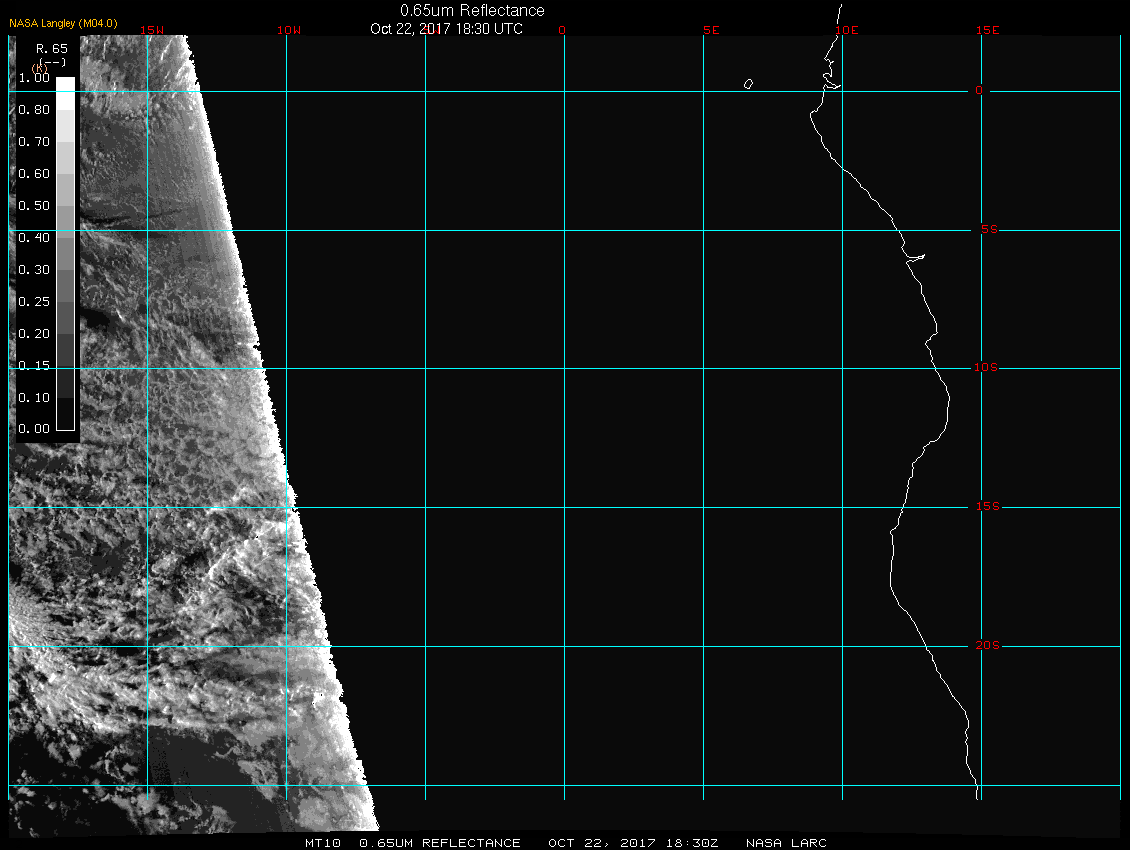The image size is (1130, 850).
Task: Click the MT10 text in bottom caption
Action: click(323, 843)
